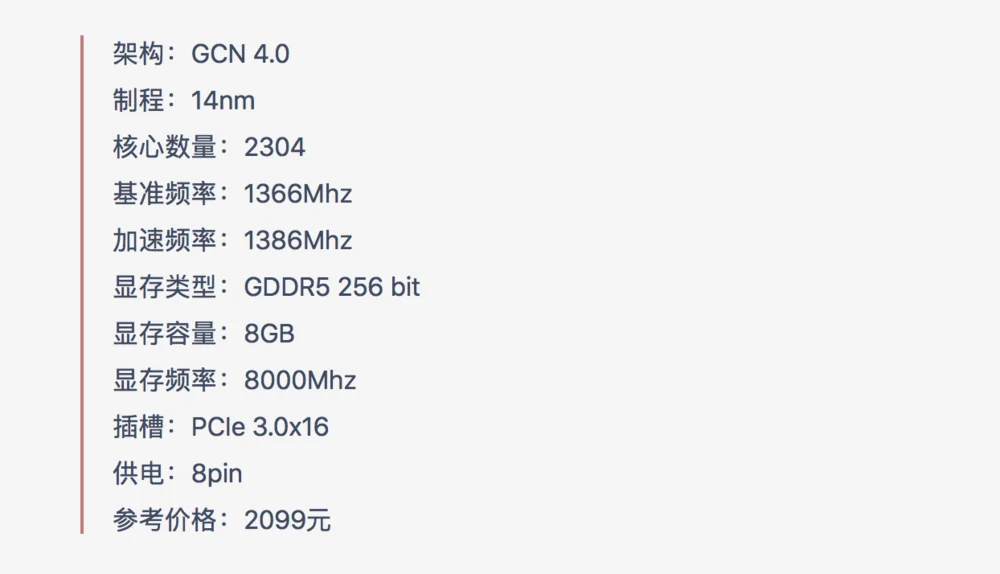1000x574 pixels.
Task: Select the 显存频率 8000Mhz line
Action: tap(235, 380)
